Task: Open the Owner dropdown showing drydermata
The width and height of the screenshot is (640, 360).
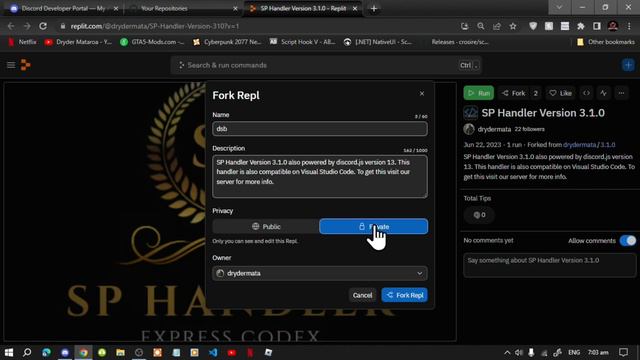Action: point(320,273)
